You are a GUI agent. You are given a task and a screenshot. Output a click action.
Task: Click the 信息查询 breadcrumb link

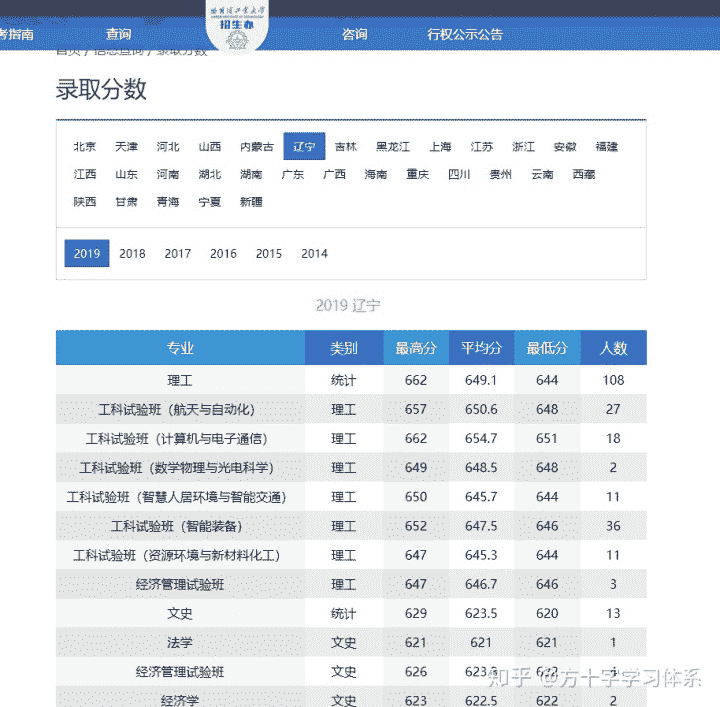(118, 50)
